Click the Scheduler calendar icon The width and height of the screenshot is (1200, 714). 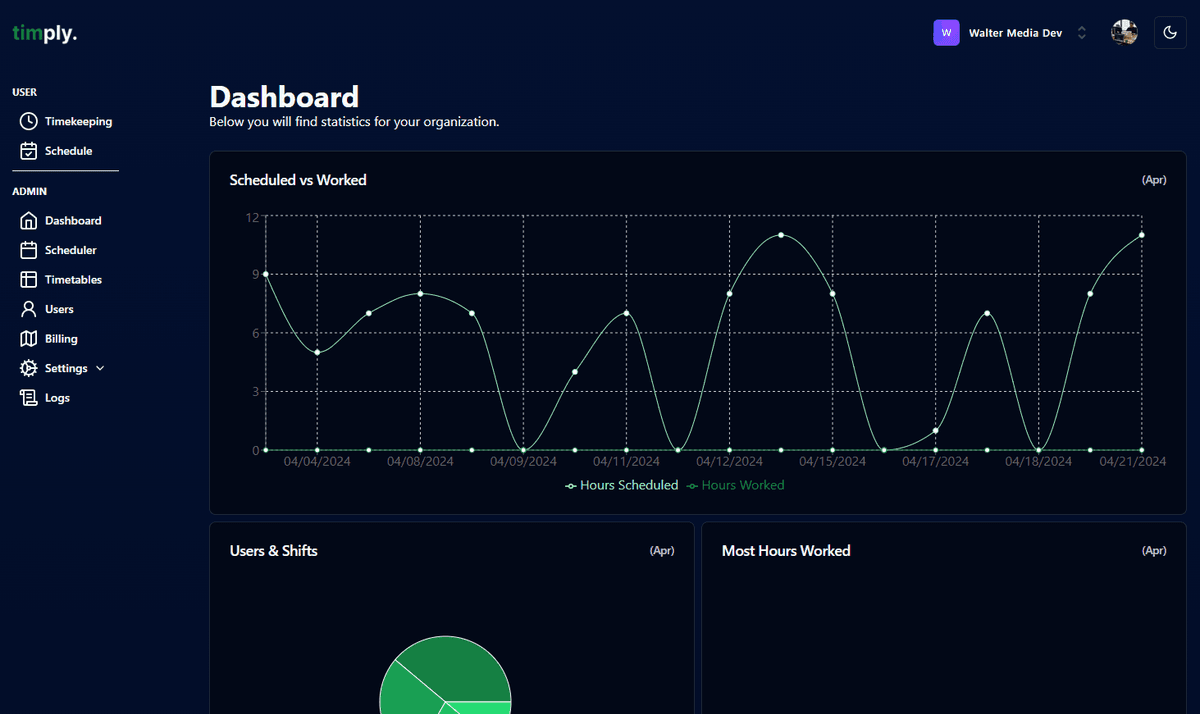[x=28, y=250]
